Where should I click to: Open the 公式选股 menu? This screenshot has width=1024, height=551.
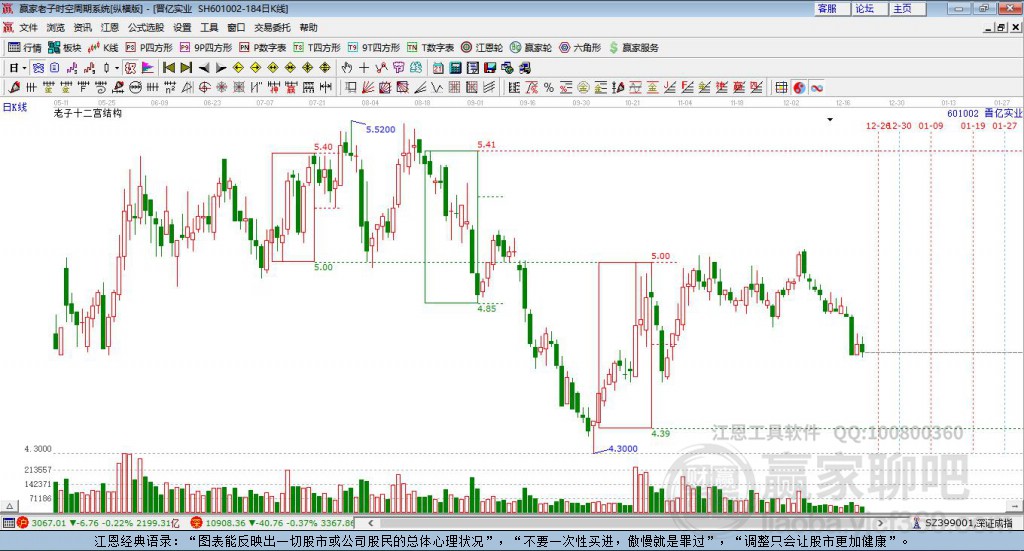pyautogui.click(x=146, y=27)
